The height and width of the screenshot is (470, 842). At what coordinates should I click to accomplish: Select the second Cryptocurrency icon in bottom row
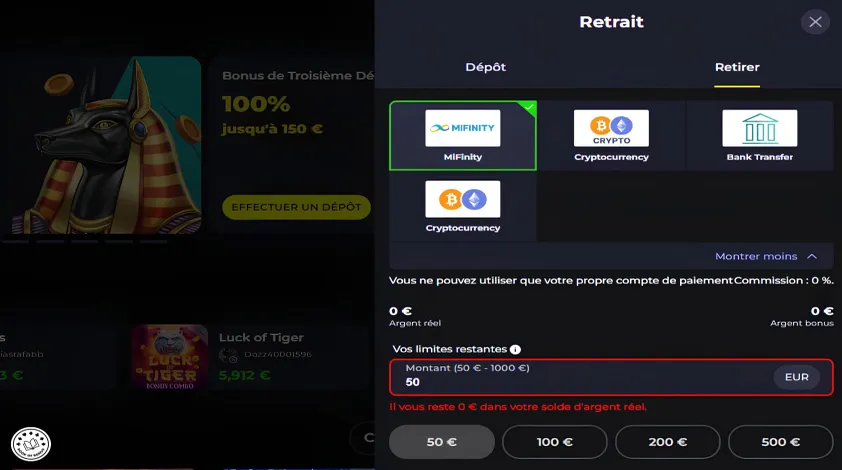(x=462, y=199)
